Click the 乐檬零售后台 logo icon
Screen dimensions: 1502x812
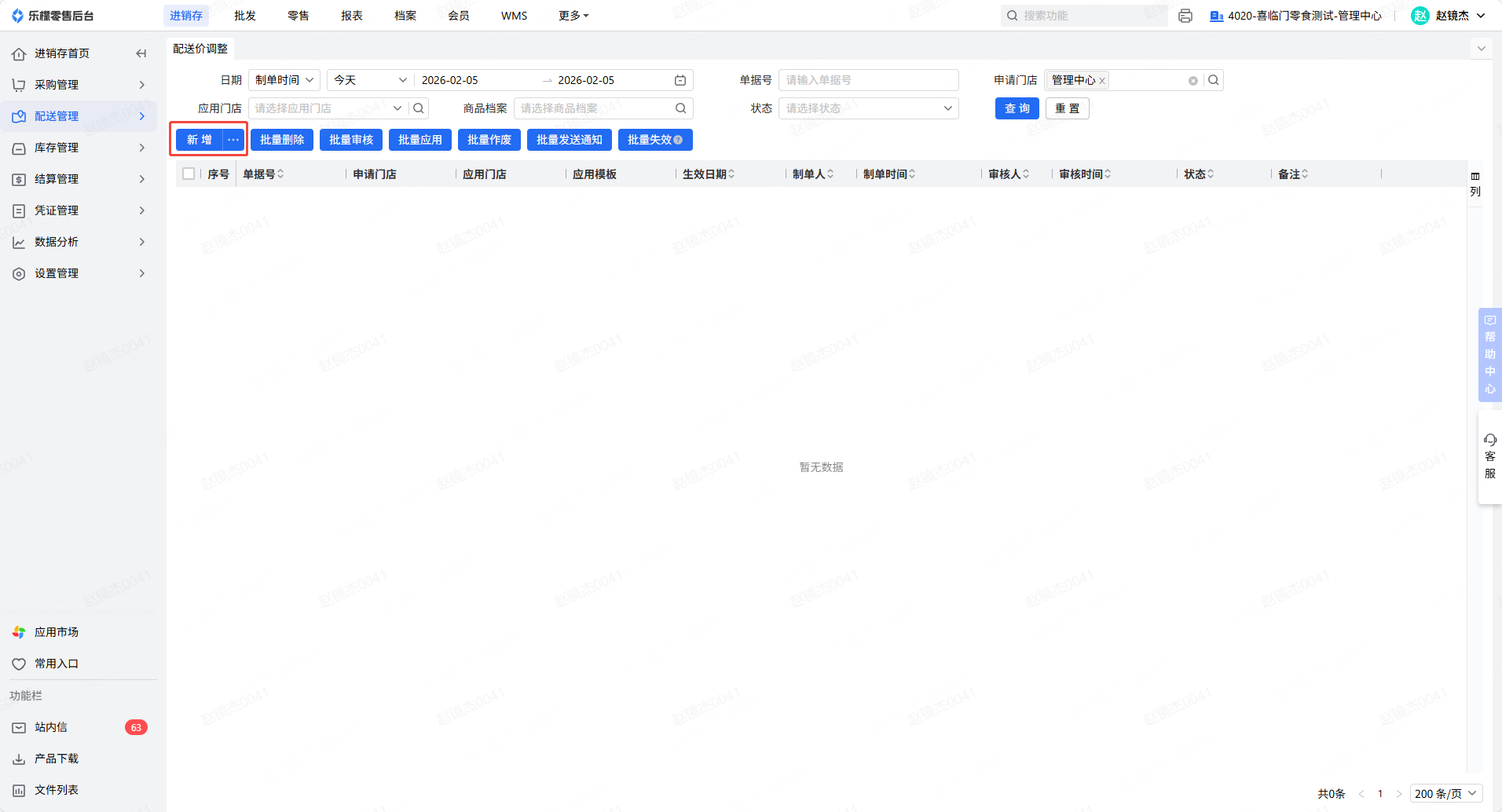18,16
